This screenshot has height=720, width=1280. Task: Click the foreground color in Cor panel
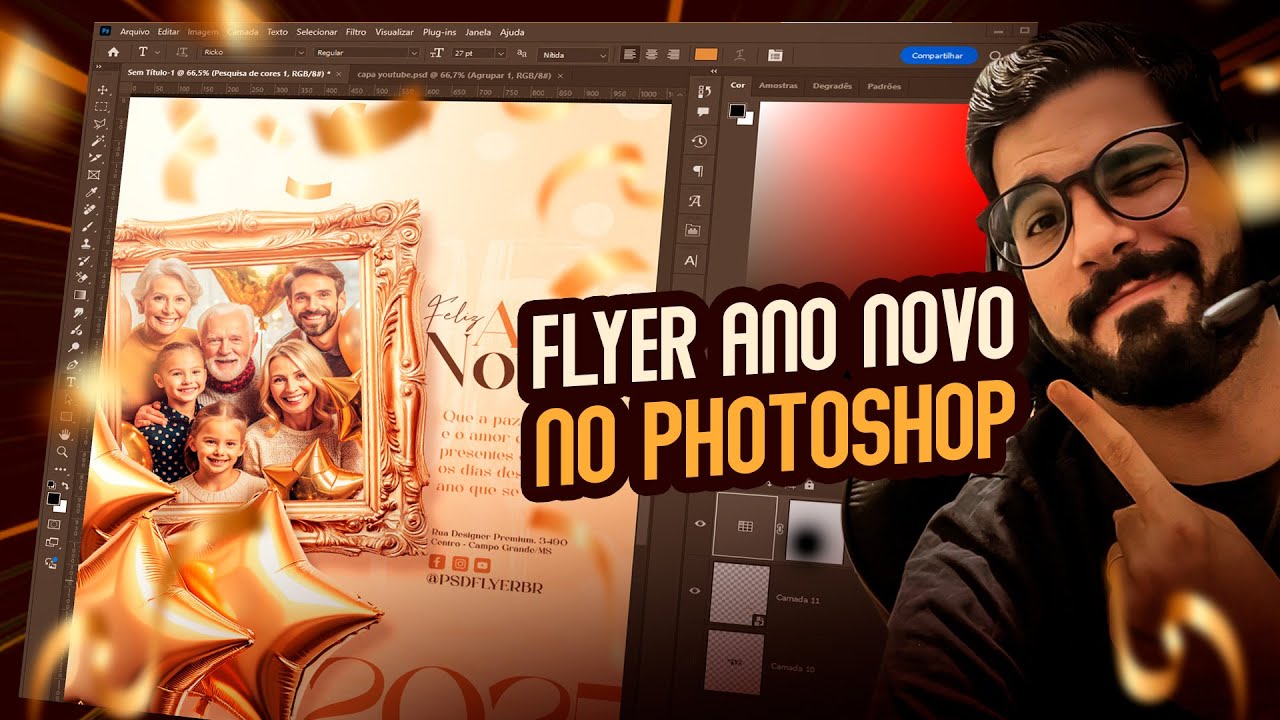pyautogui.click(x=736, y=109)
